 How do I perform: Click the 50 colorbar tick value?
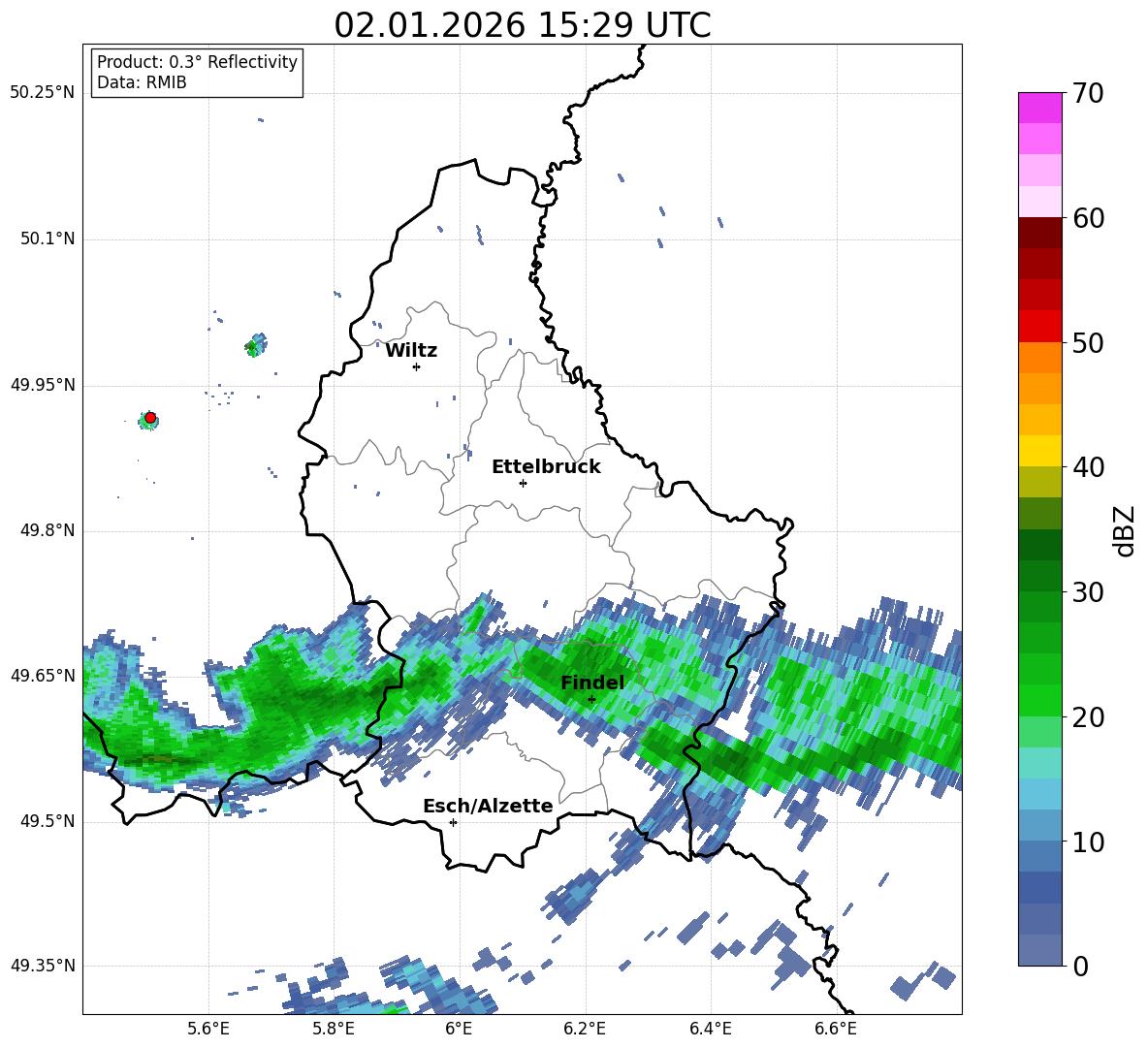point(1088,343)
